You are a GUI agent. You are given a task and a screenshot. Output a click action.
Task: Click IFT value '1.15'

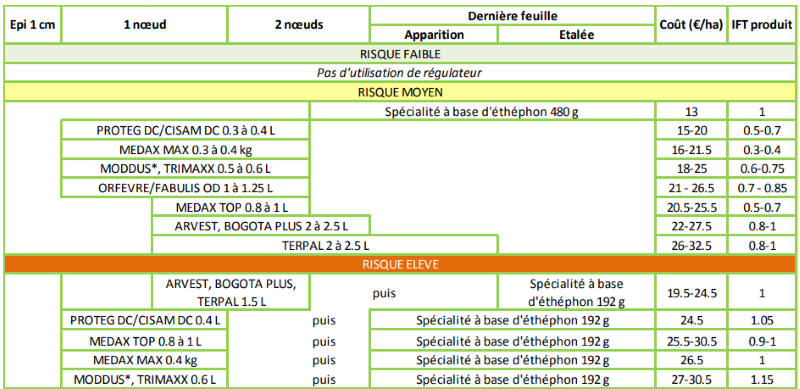tap(762, 379)
